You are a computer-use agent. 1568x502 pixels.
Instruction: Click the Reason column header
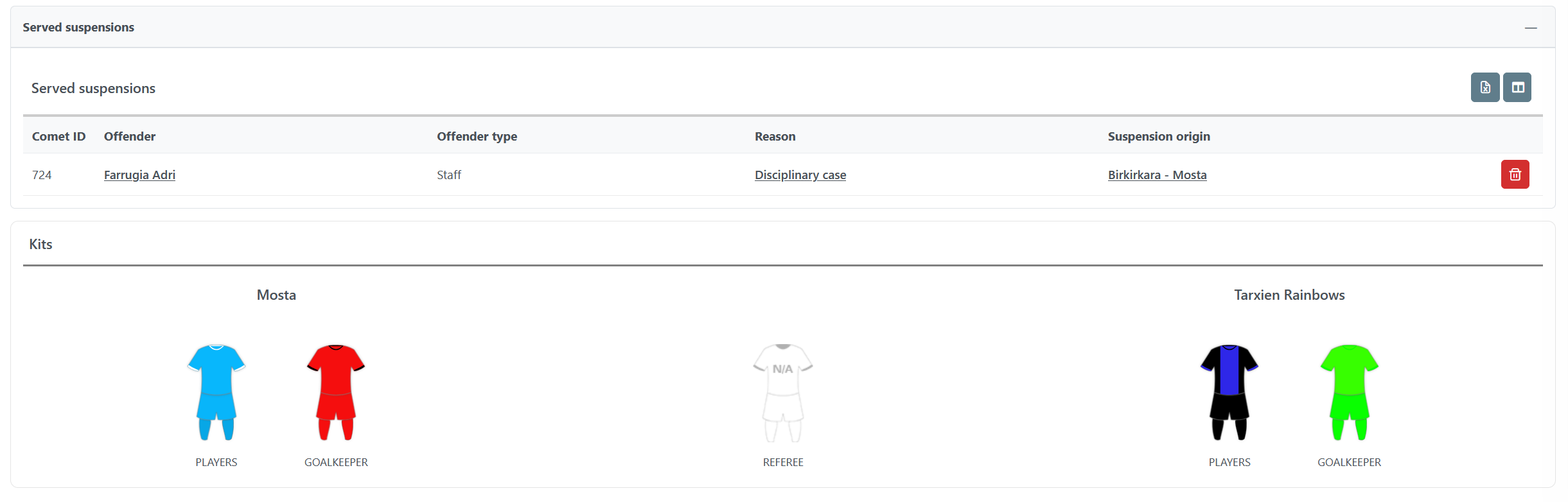coord(775,137)
